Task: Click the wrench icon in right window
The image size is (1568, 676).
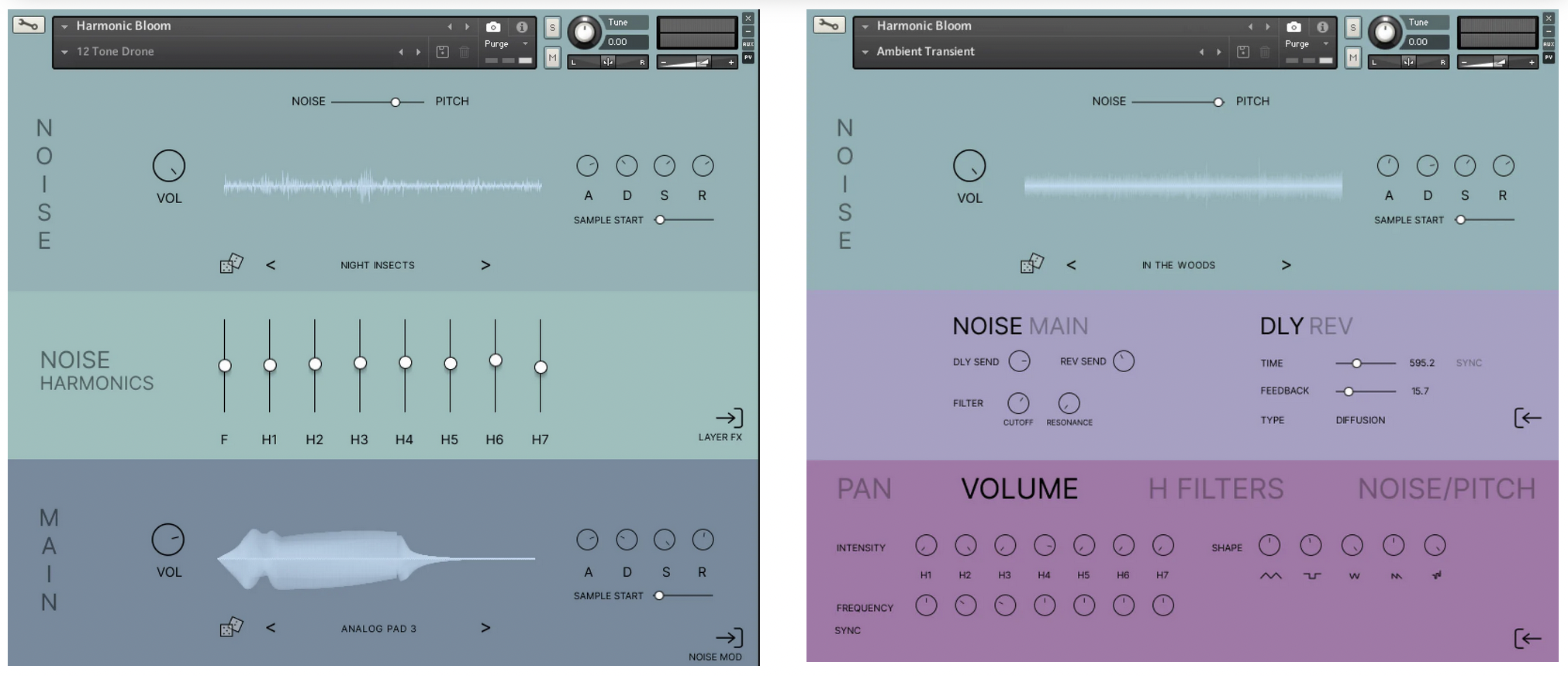Action: 828,25
